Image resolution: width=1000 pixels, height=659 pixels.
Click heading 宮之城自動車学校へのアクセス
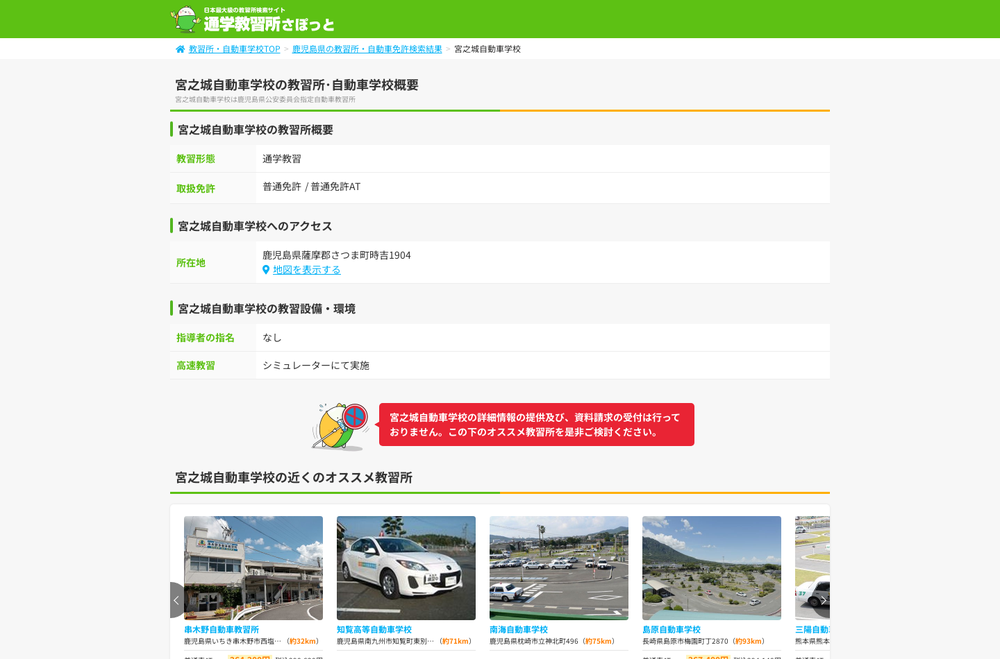point(255,226)
